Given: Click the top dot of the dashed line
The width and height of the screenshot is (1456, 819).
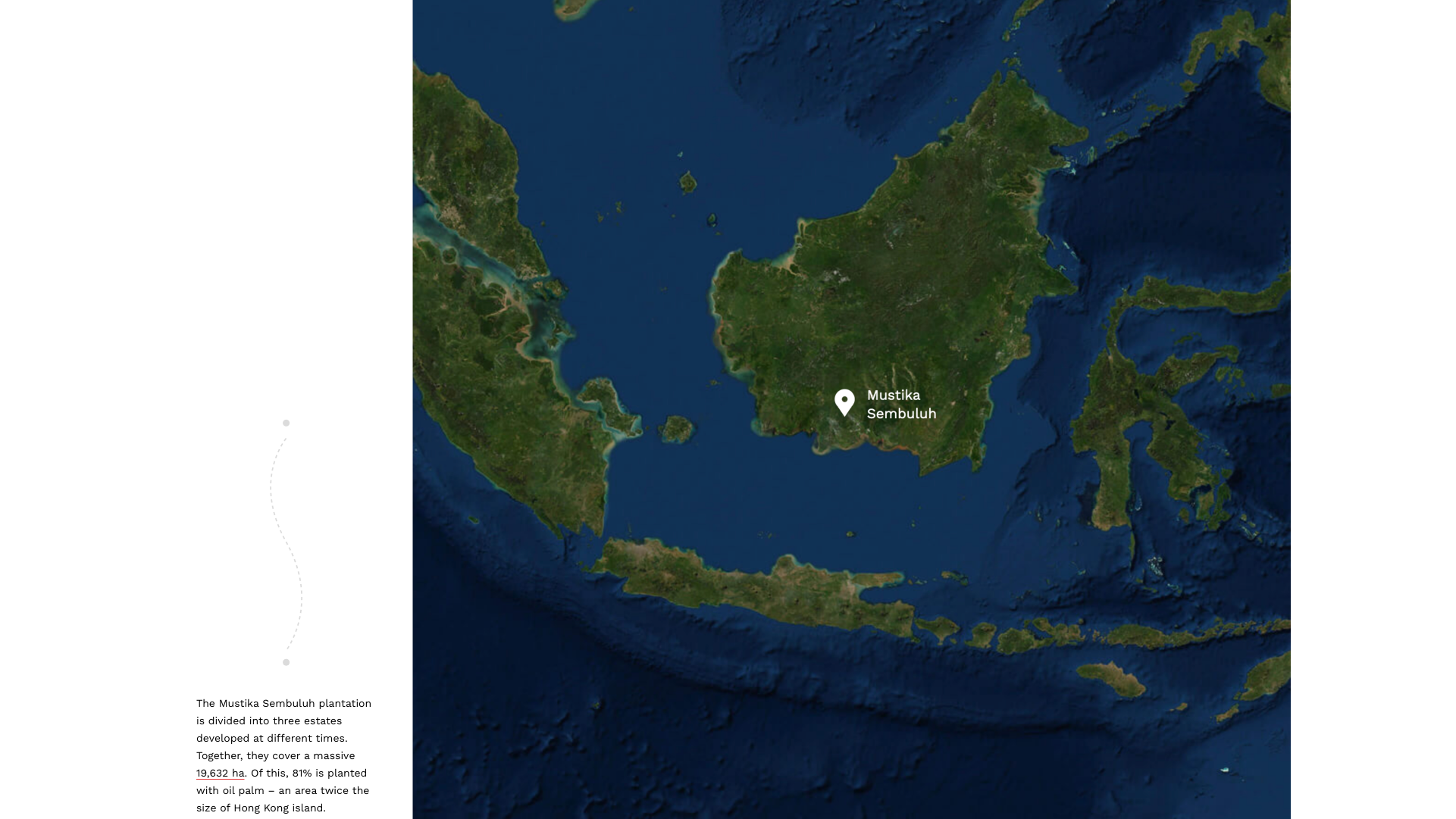Looking at the screenshot, I should point(286,423).
